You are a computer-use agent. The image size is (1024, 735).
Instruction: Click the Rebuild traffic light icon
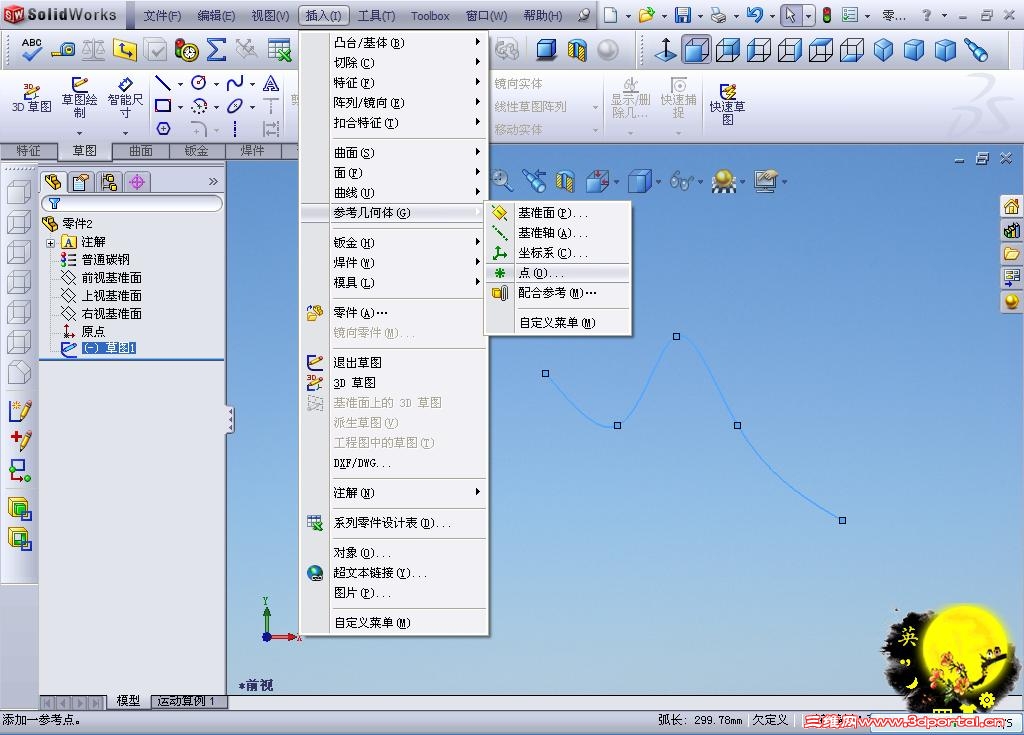827,14
